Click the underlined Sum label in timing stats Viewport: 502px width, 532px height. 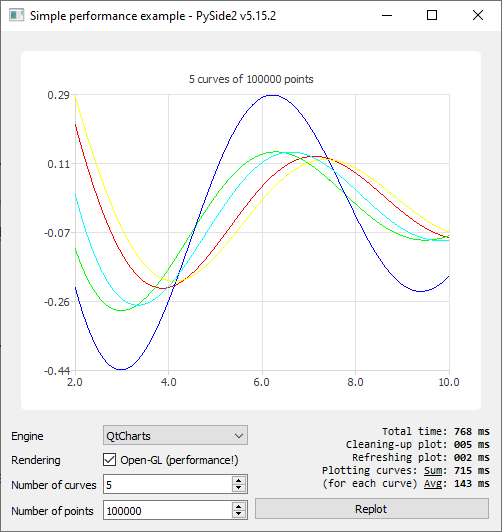(x=433, y=471)
